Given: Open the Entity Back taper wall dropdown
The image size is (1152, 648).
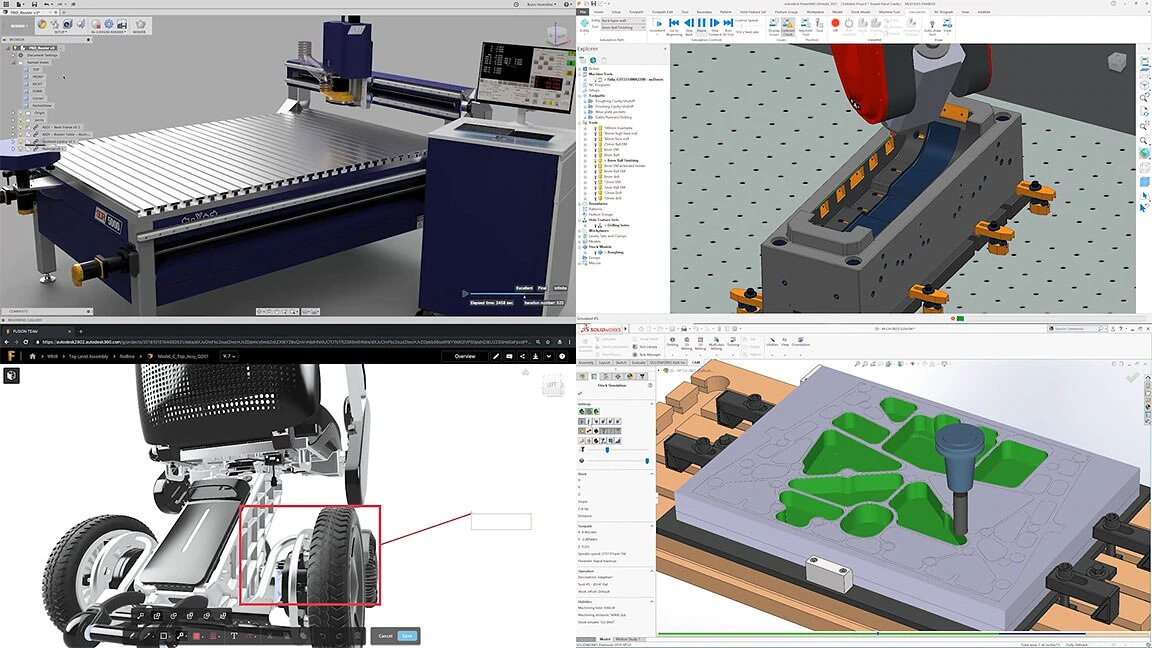Looking at the screenshot, I should pos(624,21).
